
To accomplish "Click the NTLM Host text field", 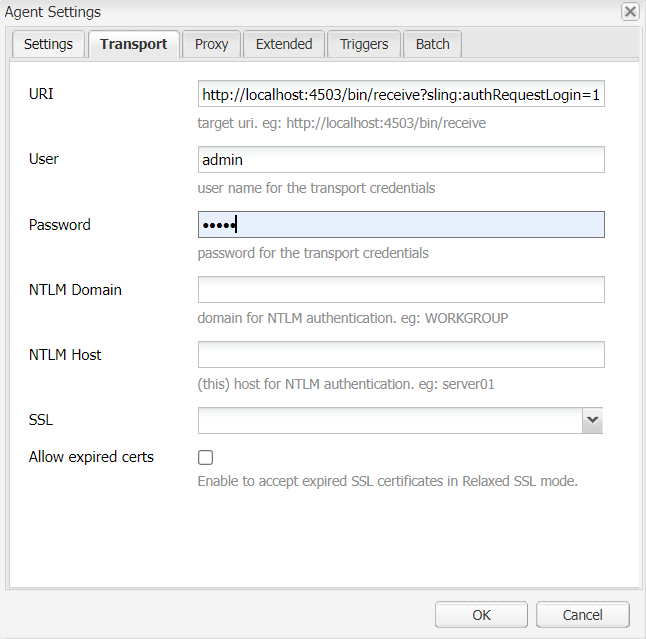I will coord(400,355).
